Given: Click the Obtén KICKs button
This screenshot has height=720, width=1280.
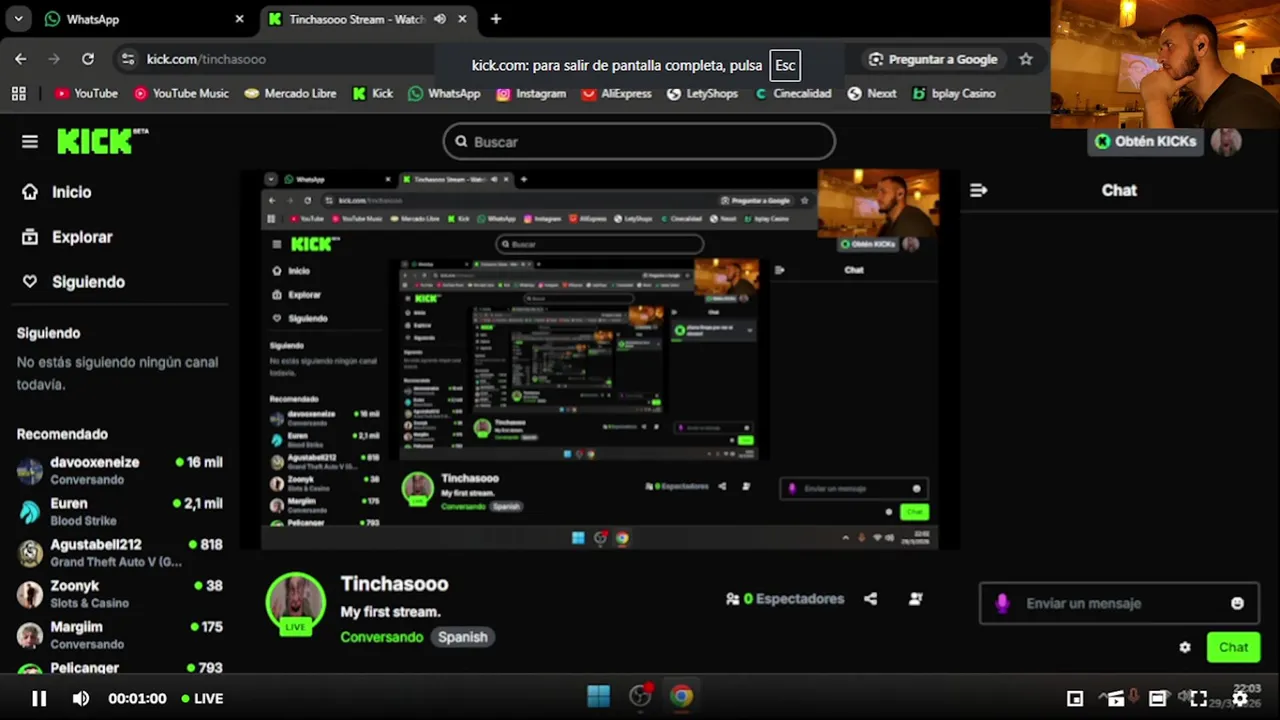Looking at the screenshot, I should click(1145, 141).
